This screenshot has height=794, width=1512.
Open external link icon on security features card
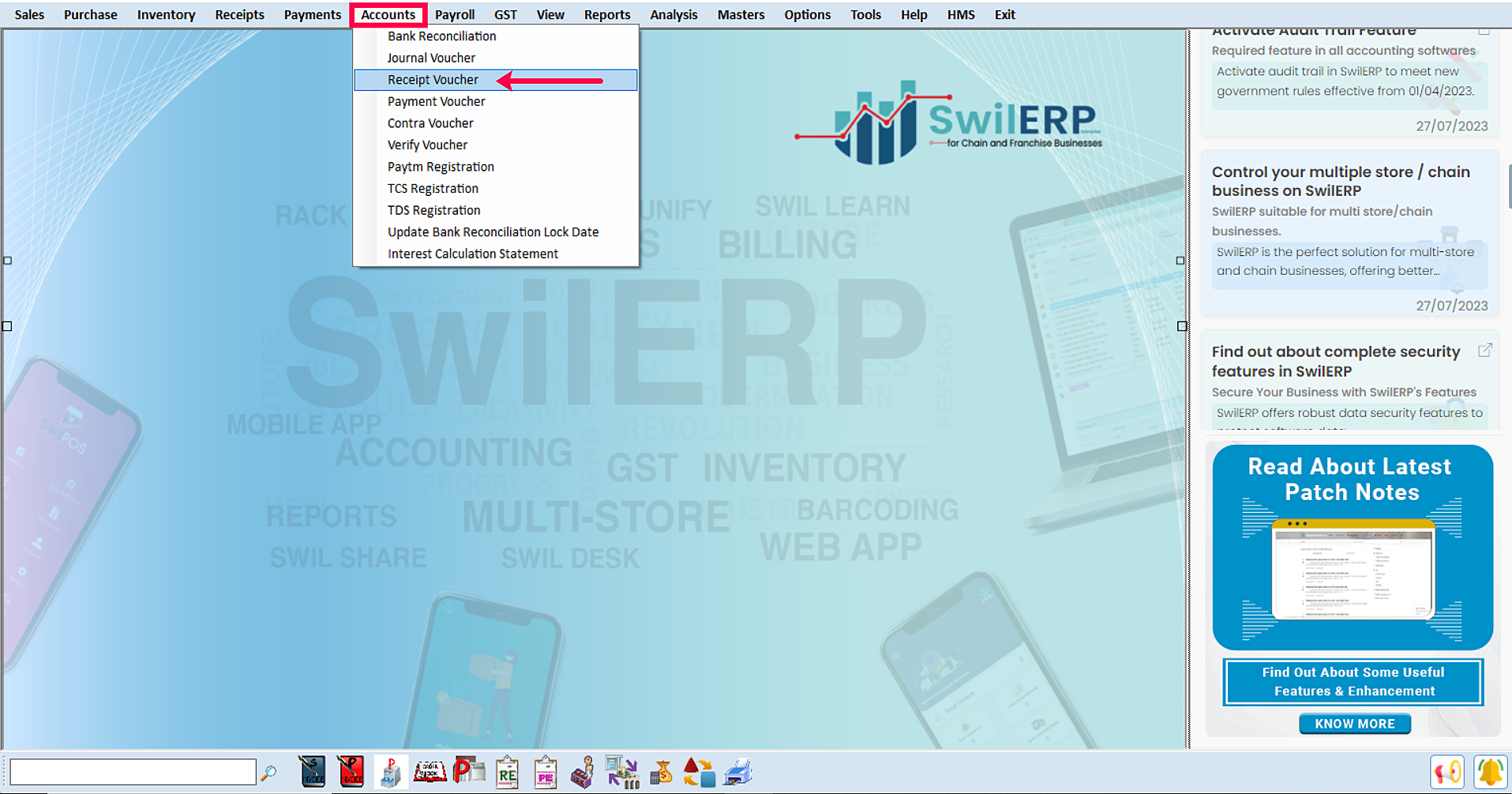(x=1484, y=350)
